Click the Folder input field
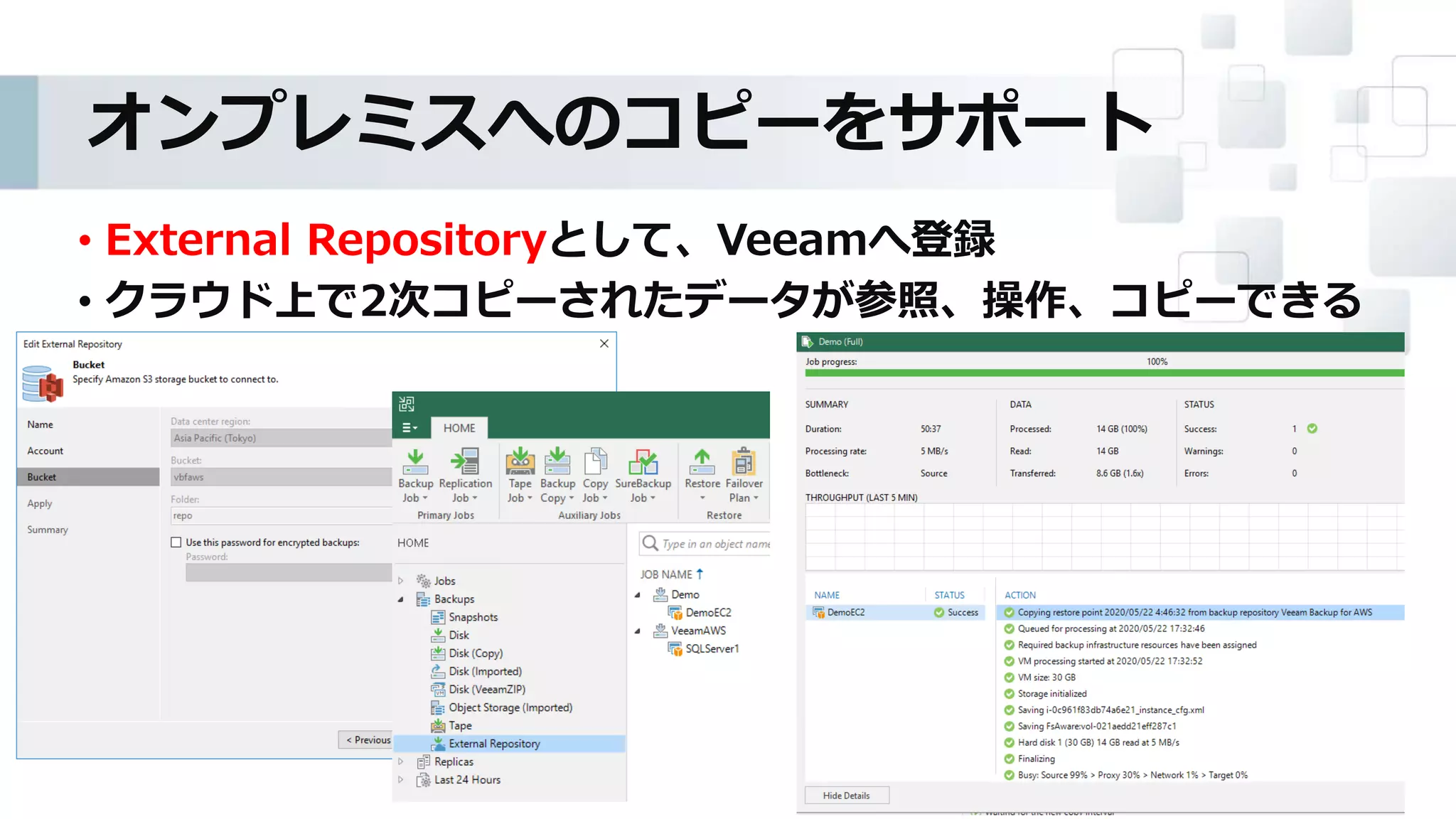Image resolution: width=1456 pixels, height=819 pixels. pyautogui.click(x=281, y=516)
